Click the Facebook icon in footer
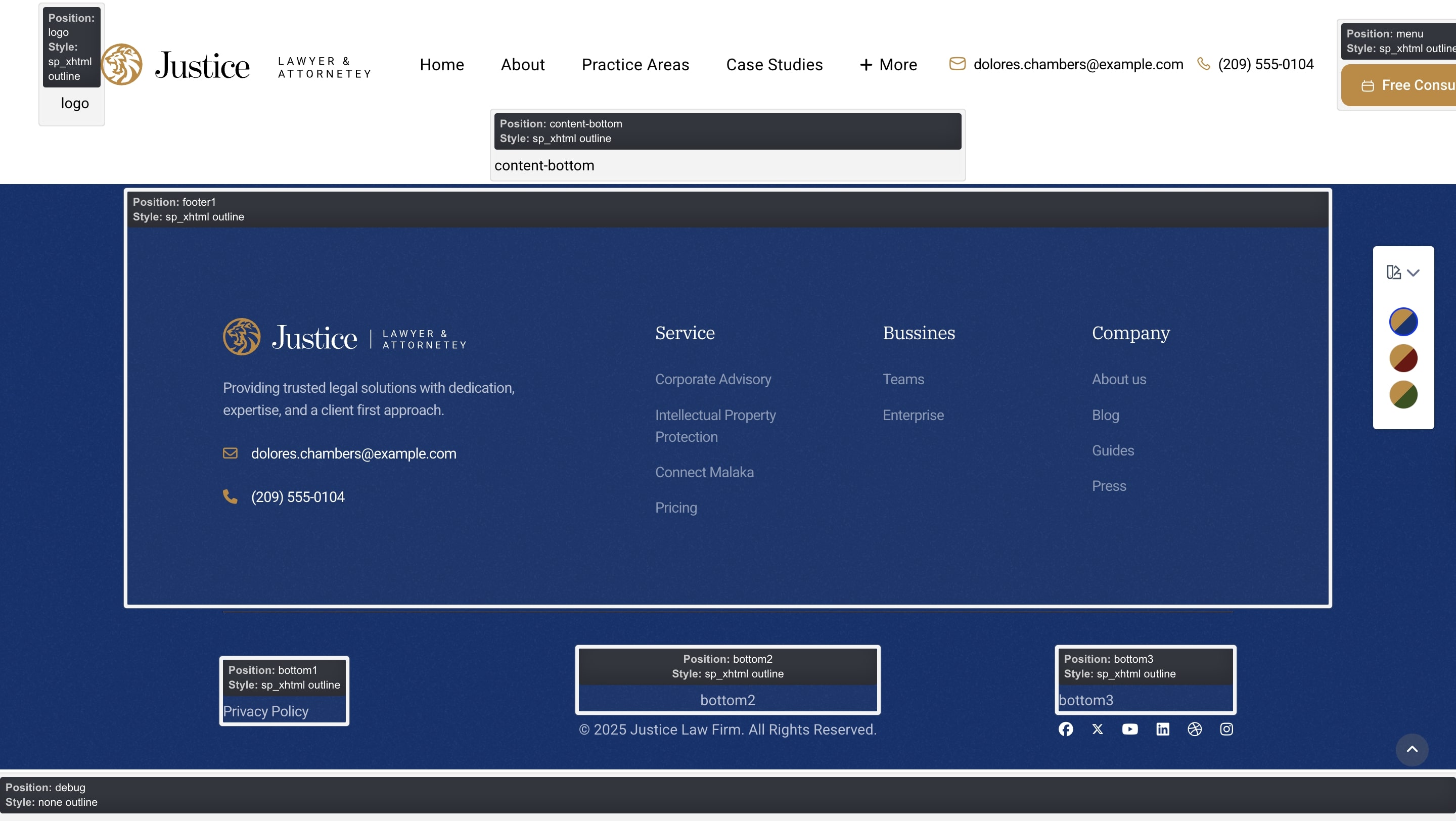 [1065, 729]
